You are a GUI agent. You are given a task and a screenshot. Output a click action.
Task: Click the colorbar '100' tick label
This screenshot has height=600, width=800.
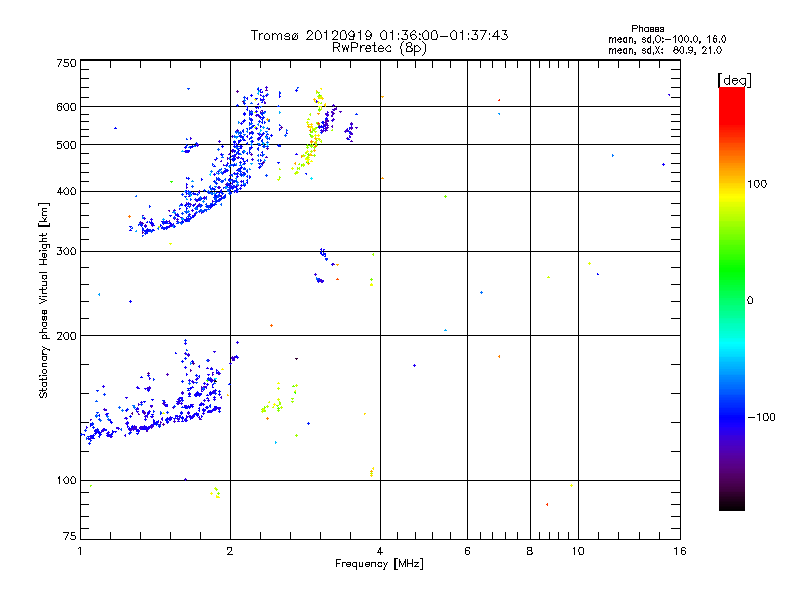tap(757, 184)
